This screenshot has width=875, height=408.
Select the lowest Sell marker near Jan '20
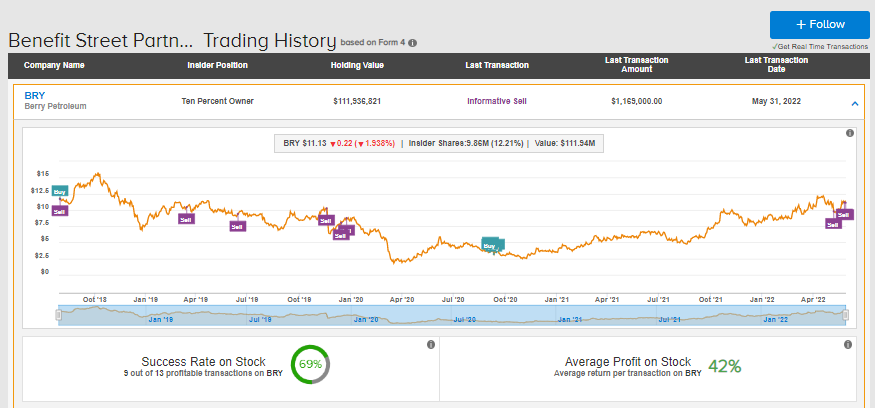coord(340,236)
